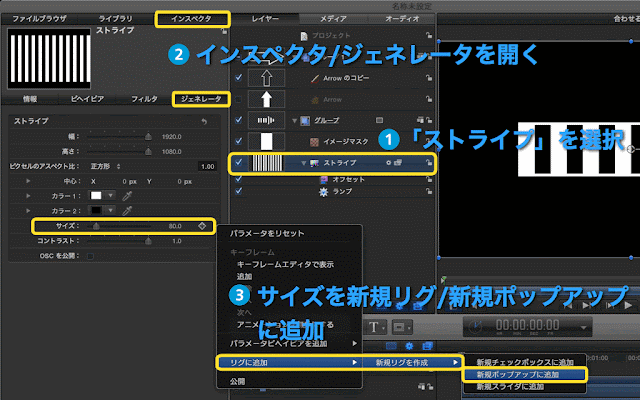
Task: Expand the カラー 1 parameter triangle
Action: (x=28, y=196)
